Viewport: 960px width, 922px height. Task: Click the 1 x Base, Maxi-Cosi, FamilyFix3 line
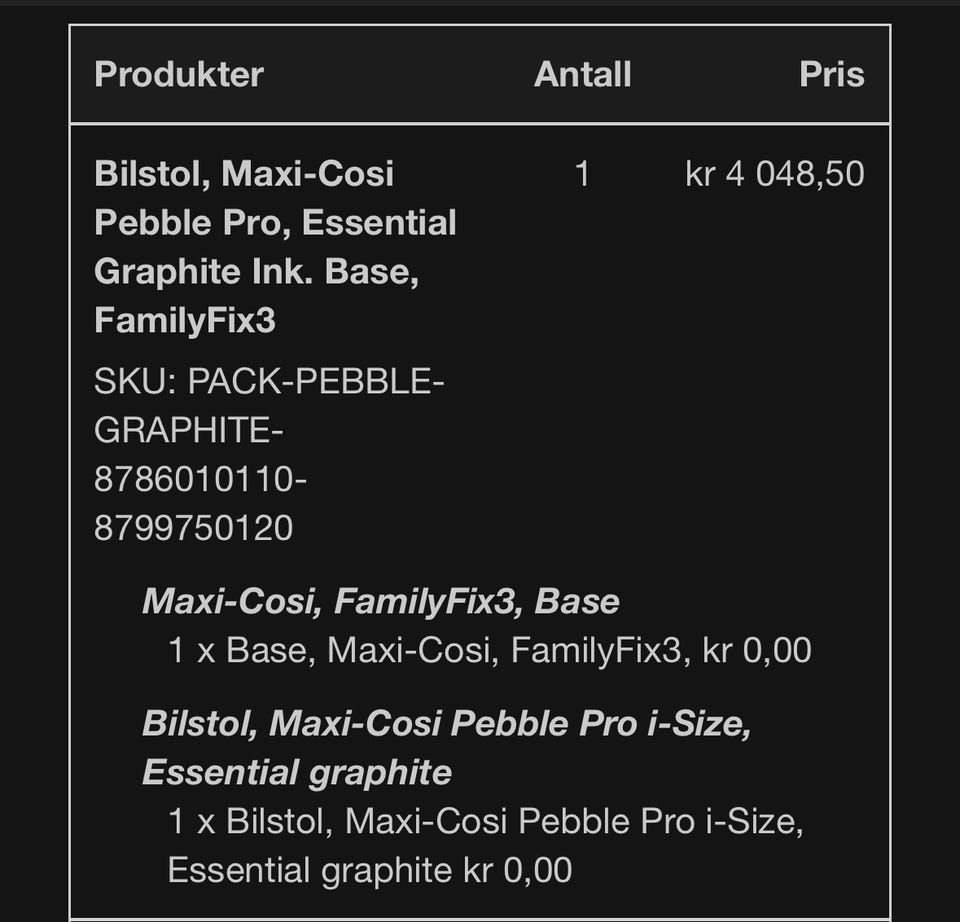[x=490, y=650]
